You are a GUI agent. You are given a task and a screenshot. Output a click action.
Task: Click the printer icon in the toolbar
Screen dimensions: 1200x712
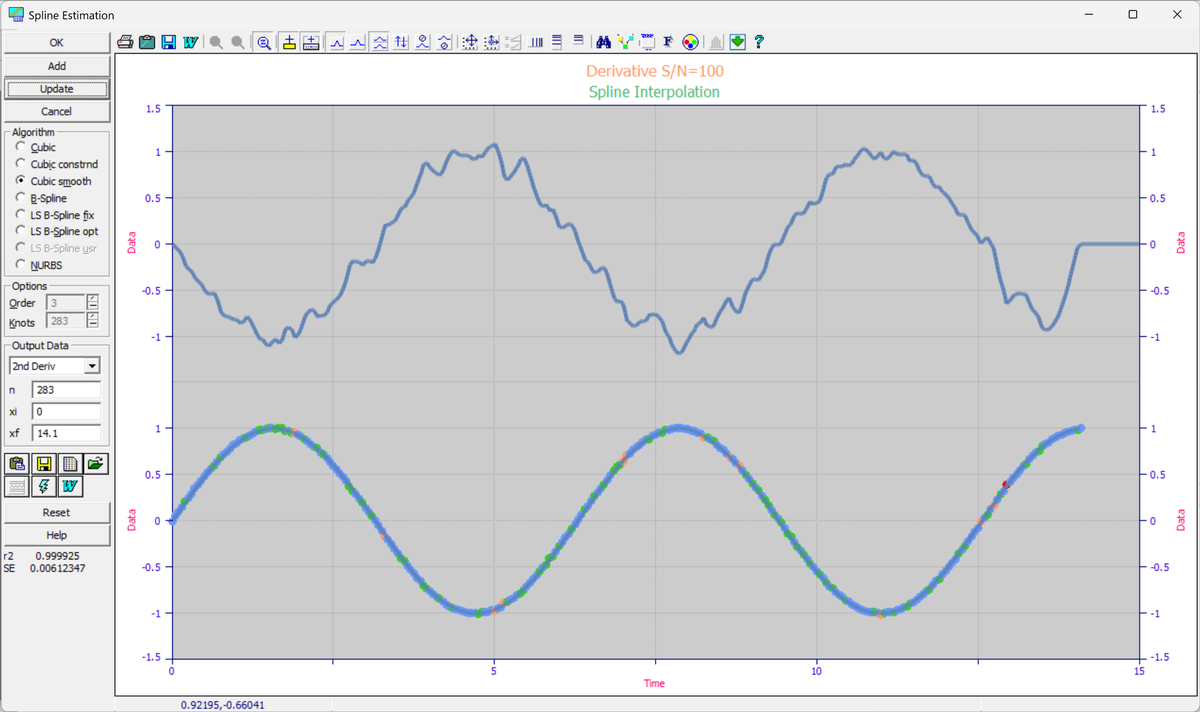point(126,42)
